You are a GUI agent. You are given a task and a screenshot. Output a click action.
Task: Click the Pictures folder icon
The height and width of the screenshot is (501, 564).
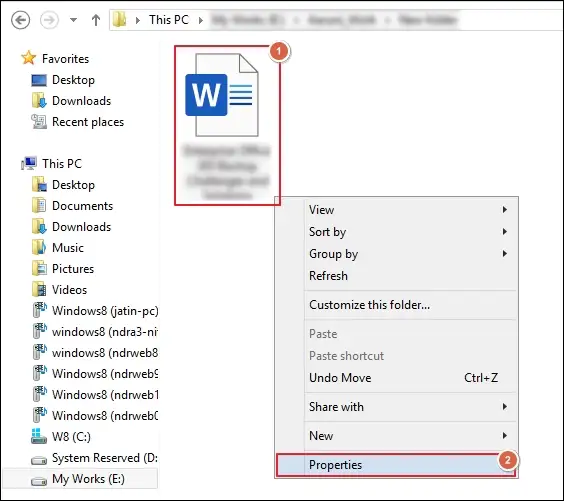point(39,268)
